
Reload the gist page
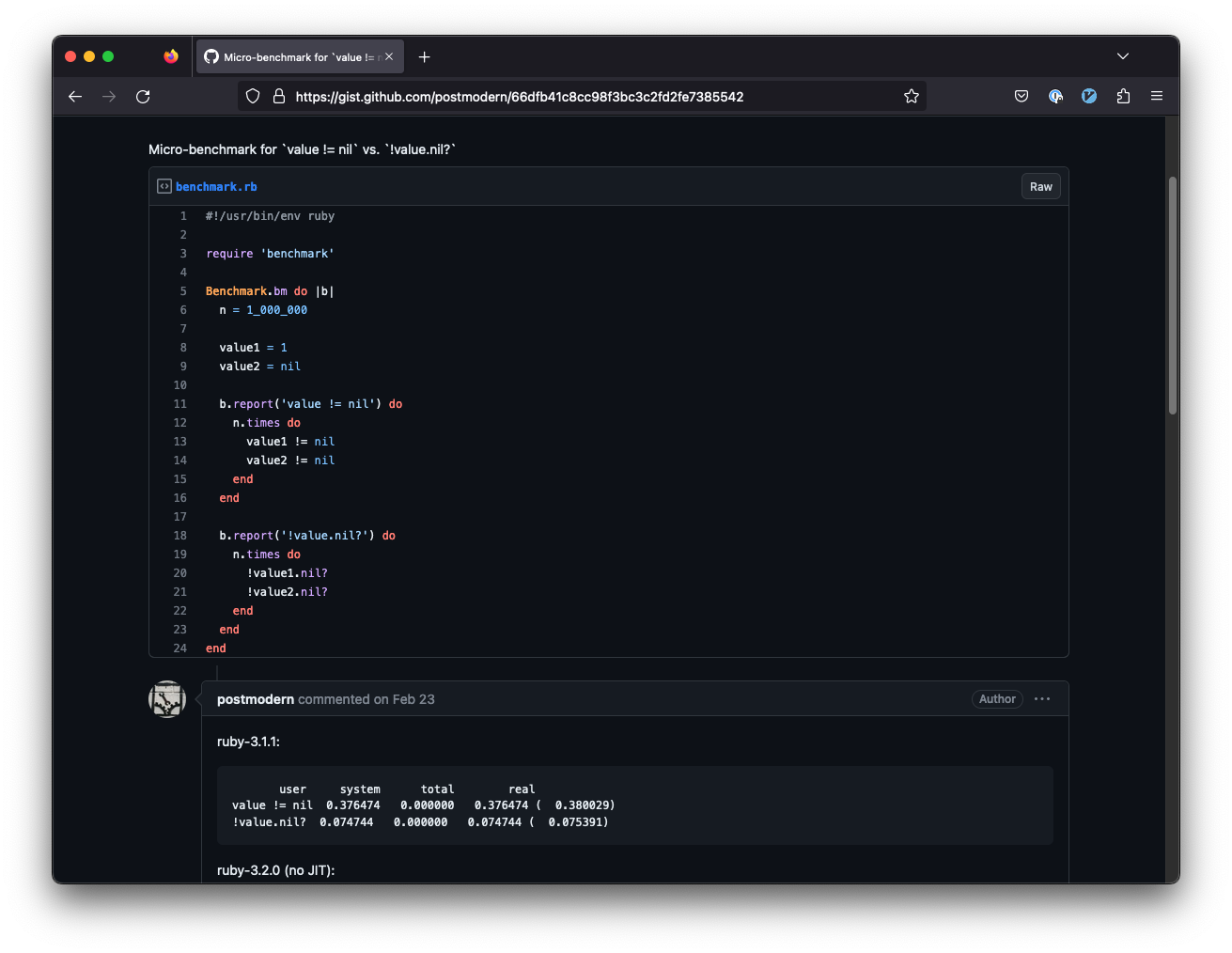point(143,96)
